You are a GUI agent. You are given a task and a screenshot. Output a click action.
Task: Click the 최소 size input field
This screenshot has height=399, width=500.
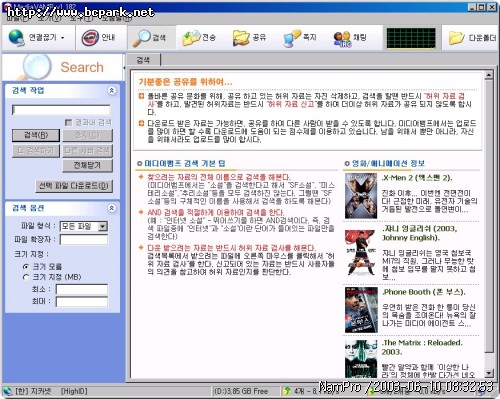pyautogui.click(x=82, y=289)
